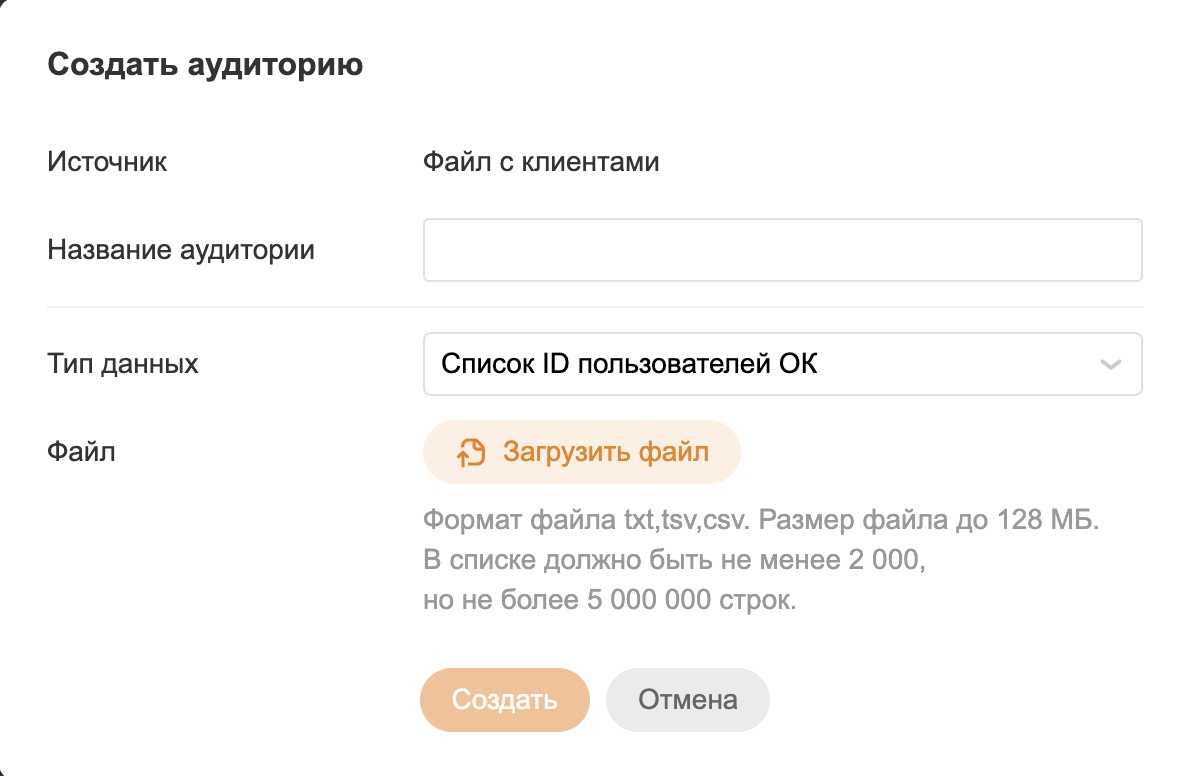Click the Название аудитории label
This screenshot has width=1182, height=776.
pos(181,249)
